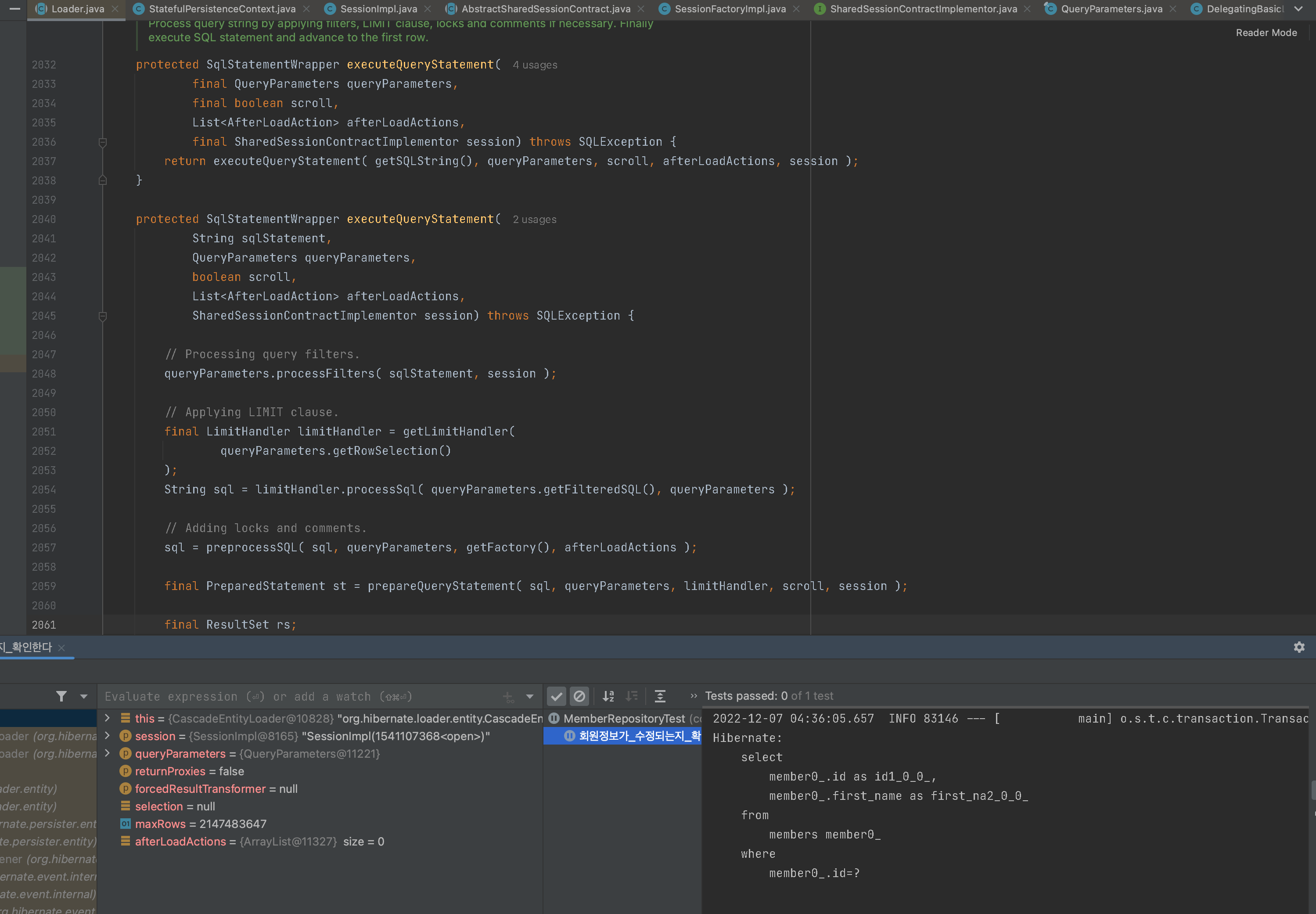This screenshot has width=1316, height=914.
Task: Open debug panel settings gear
Action: (x=1299, y=647)
